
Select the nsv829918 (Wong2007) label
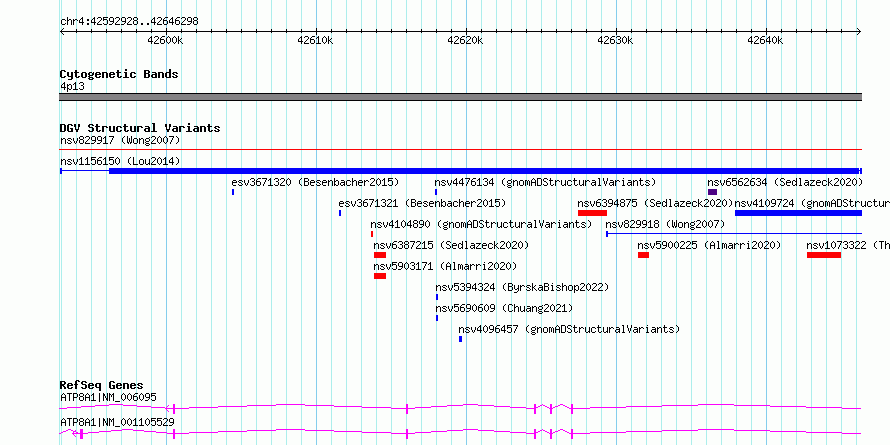coord(665,224)
